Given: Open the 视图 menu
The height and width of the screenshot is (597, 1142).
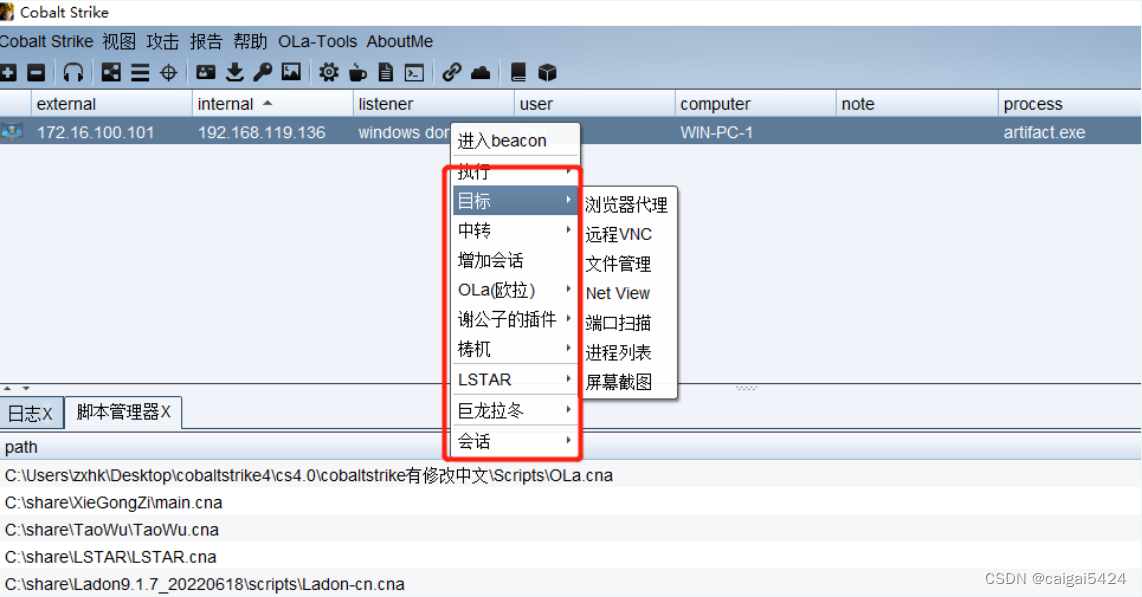Looking at the screenshot, I should point(119,41).
